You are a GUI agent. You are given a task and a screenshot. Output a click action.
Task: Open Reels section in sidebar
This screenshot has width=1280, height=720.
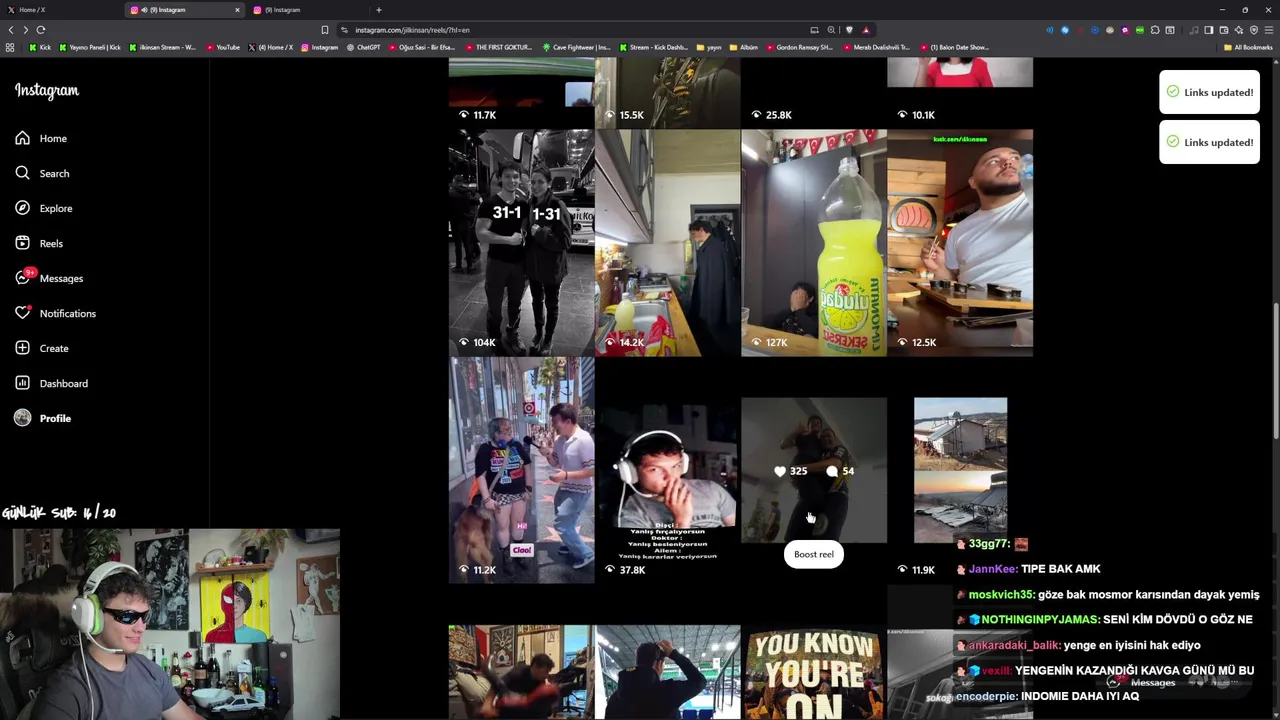[39, 243]
